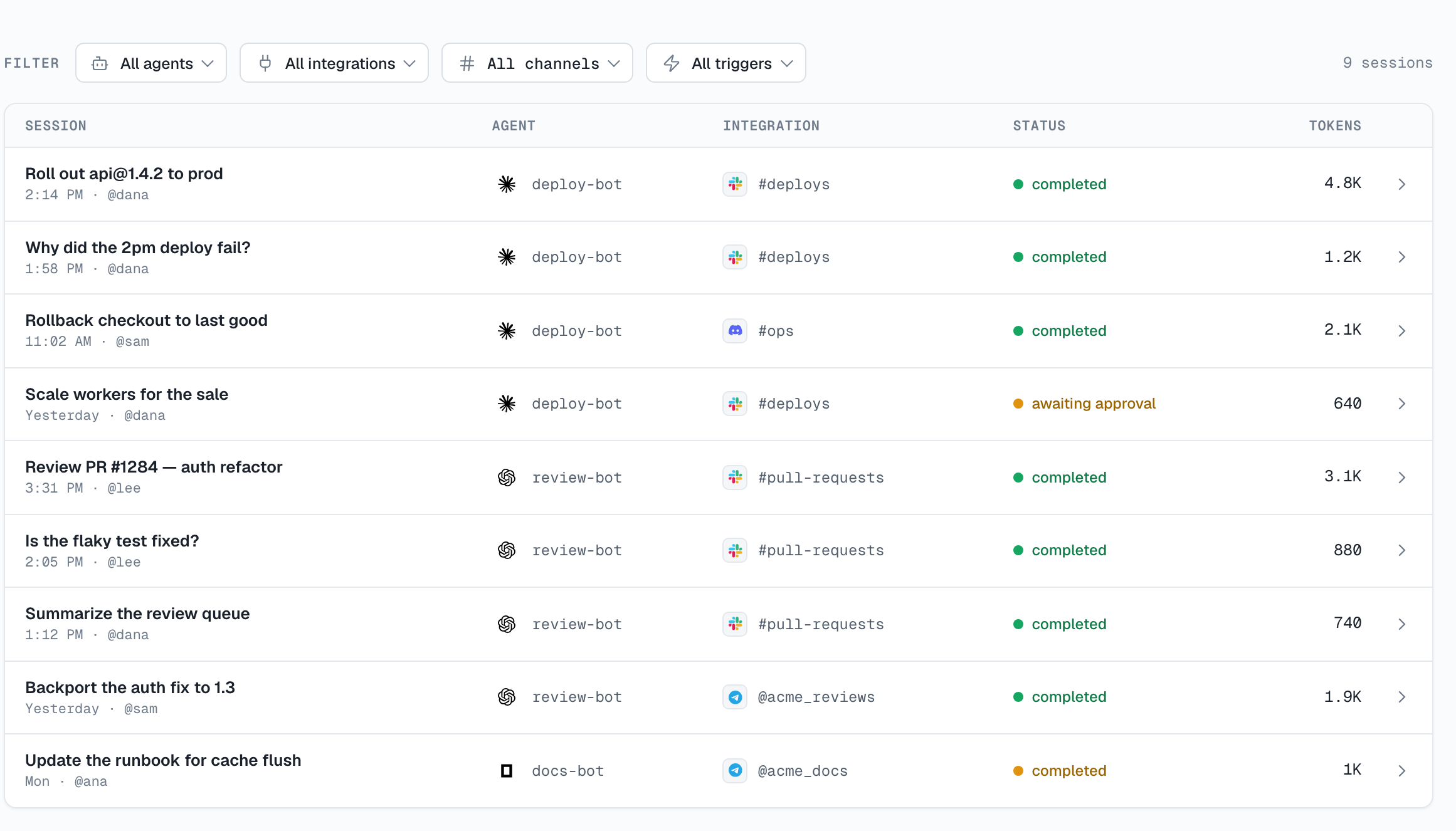Click 'Update the runbook for cache flush' title

click(x=163, y=760)
